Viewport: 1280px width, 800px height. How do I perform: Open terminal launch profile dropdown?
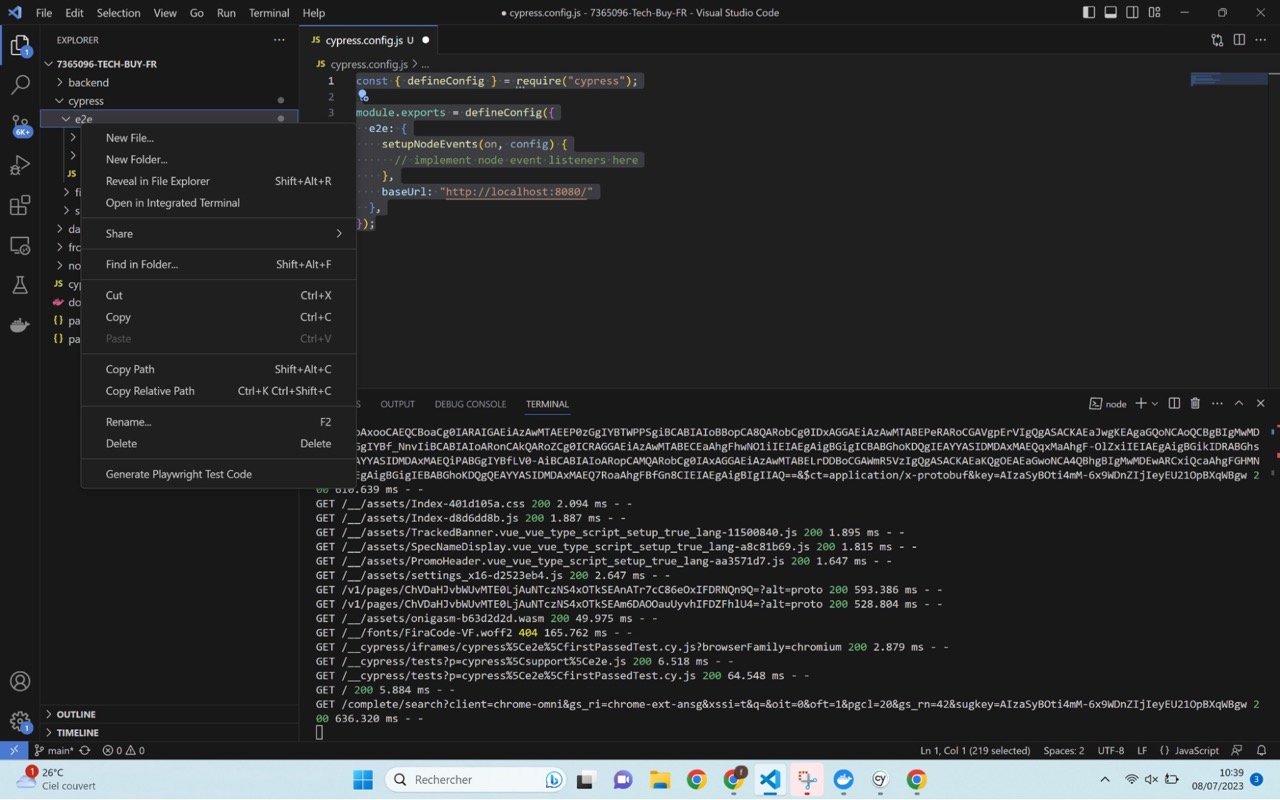tap(1155, 403)
